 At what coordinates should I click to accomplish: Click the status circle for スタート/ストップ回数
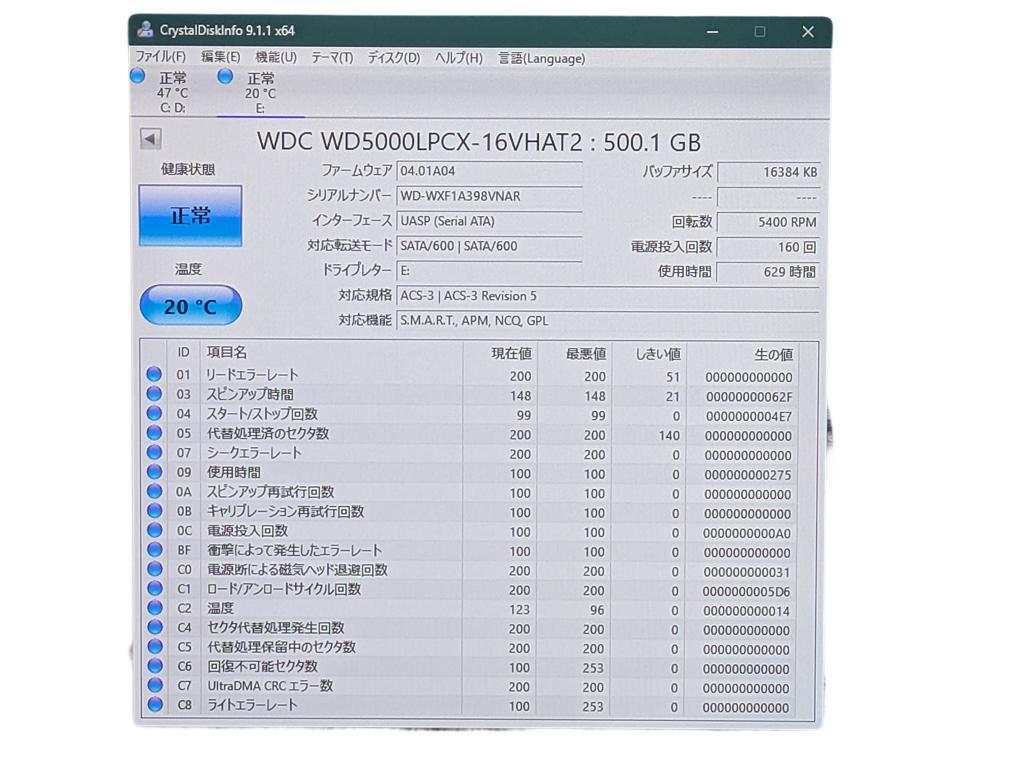[153, 413]
